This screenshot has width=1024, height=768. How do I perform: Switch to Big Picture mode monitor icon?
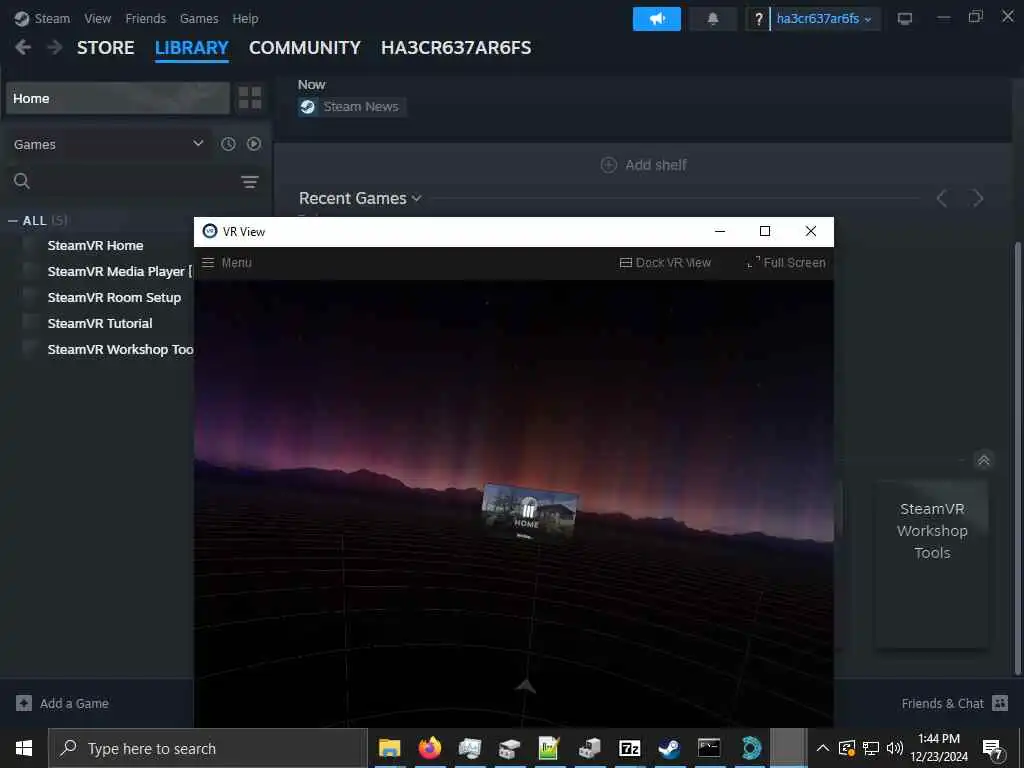pos(904,19)
